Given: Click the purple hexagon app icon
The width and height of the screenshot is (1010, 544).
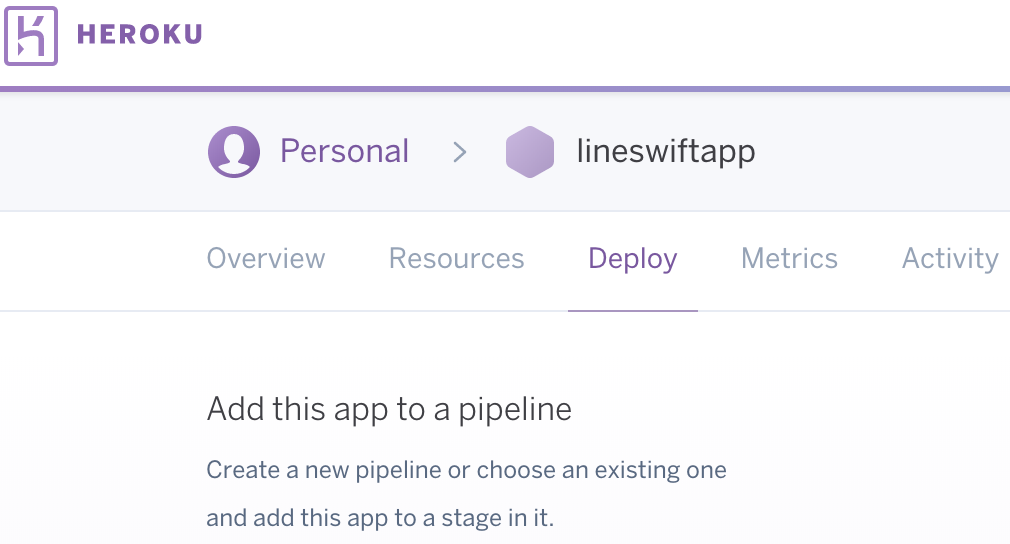Looking at the screenshot, I should click(x=529, y=152).
